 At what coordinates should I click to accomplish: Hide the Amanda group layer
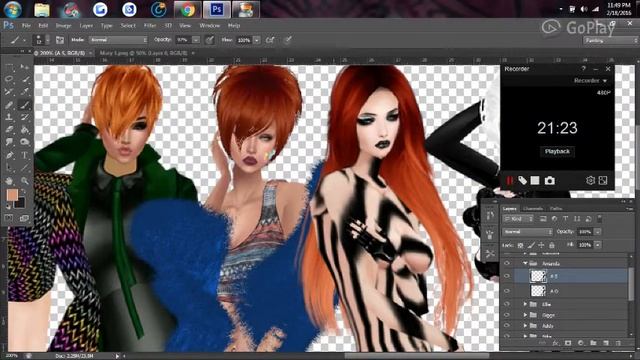pyautogui.click(x=507, y=264)
